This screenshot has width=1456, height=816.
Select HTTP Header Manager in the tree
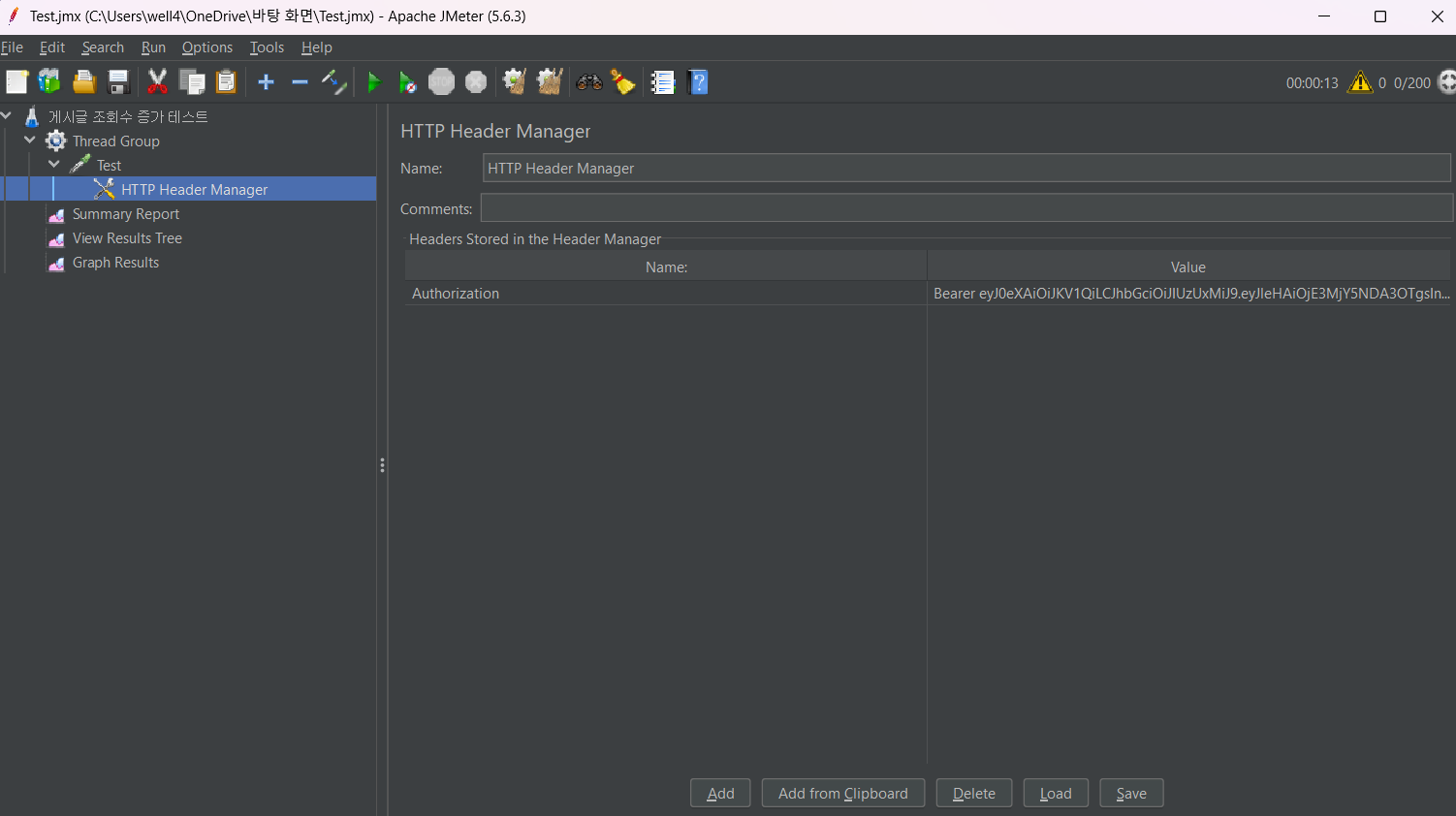194,189
